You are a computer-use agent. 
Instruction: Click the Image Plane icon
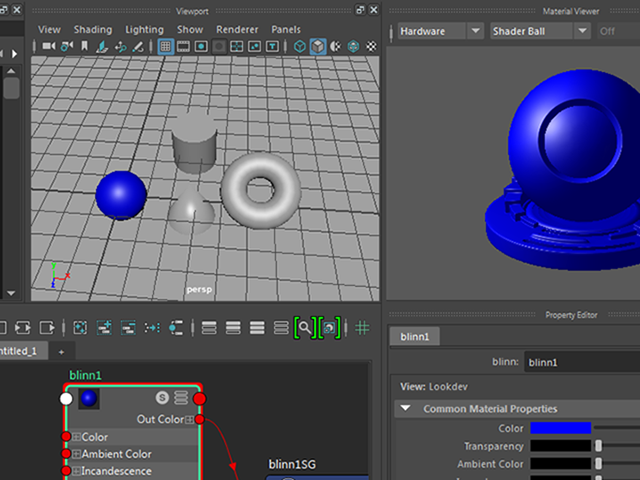102,47
